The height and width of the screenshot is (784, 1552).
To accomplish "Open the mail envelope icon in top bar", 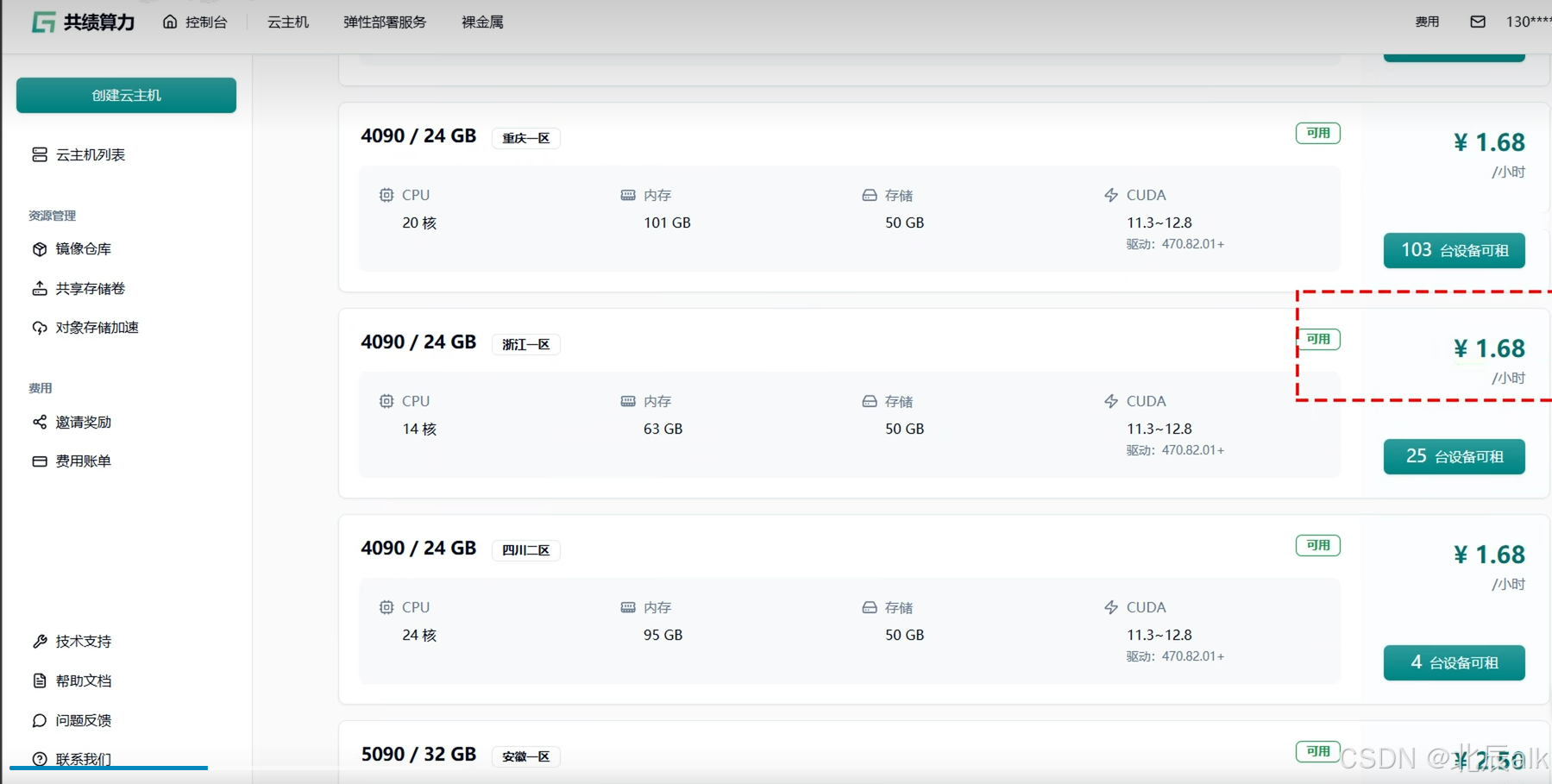I will [1478, 22].
